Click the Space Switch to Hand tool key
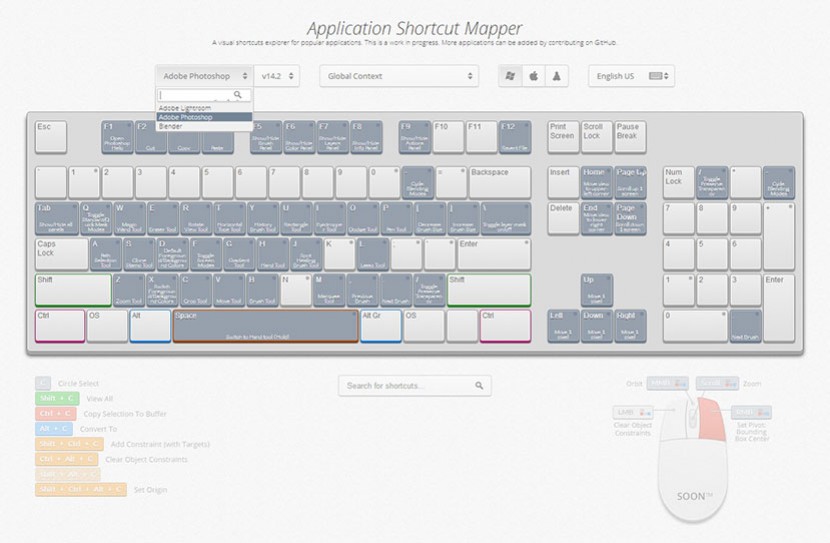The height and width of the screenshot is (543, 830). click(x=266, y=326)
